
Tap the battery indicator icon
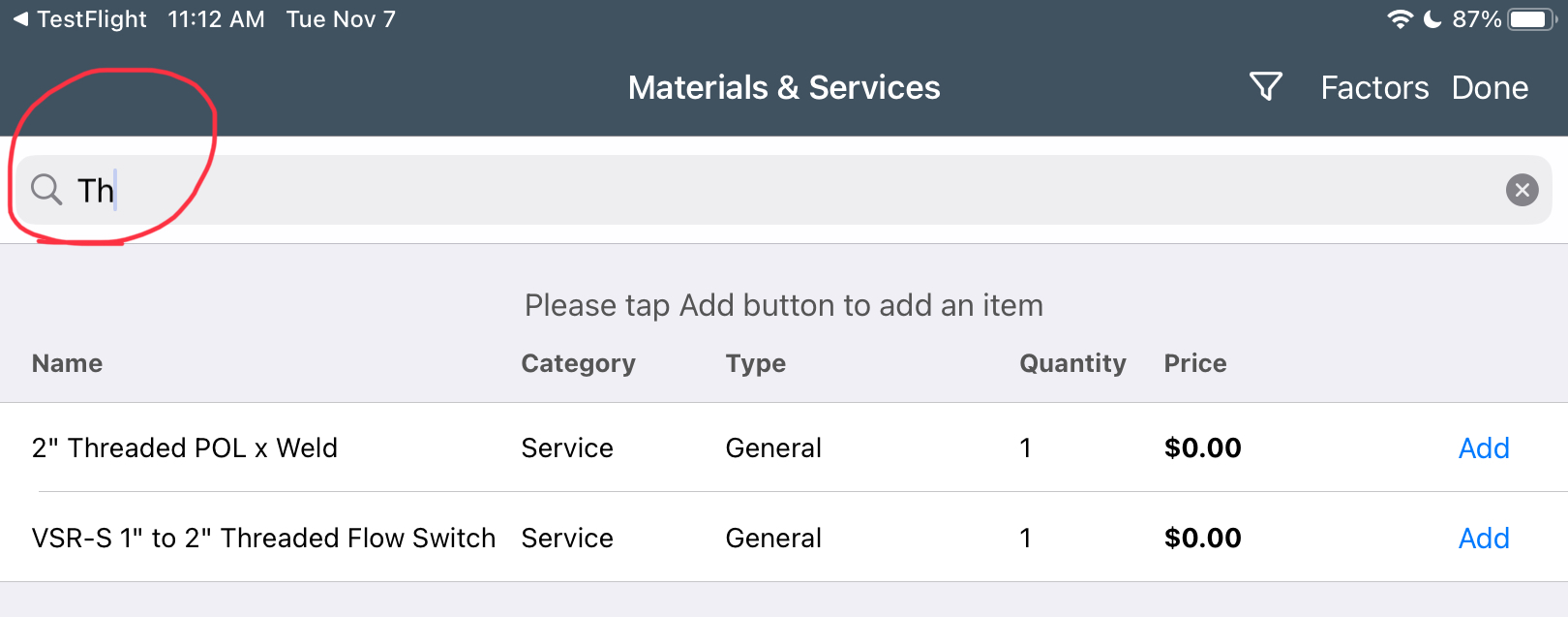1532,19
